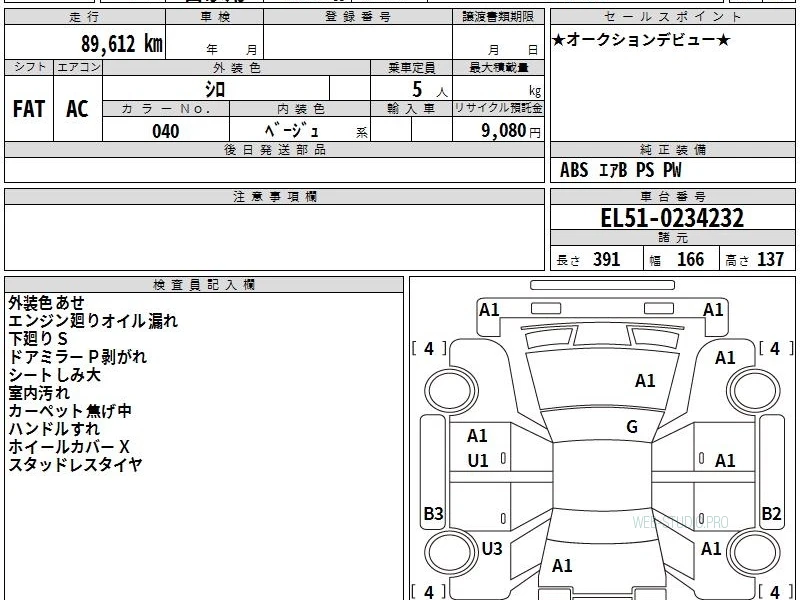Select the note ハンドルすれ
The height and width of the screenshot is (600, 800).
coord(54,429)
